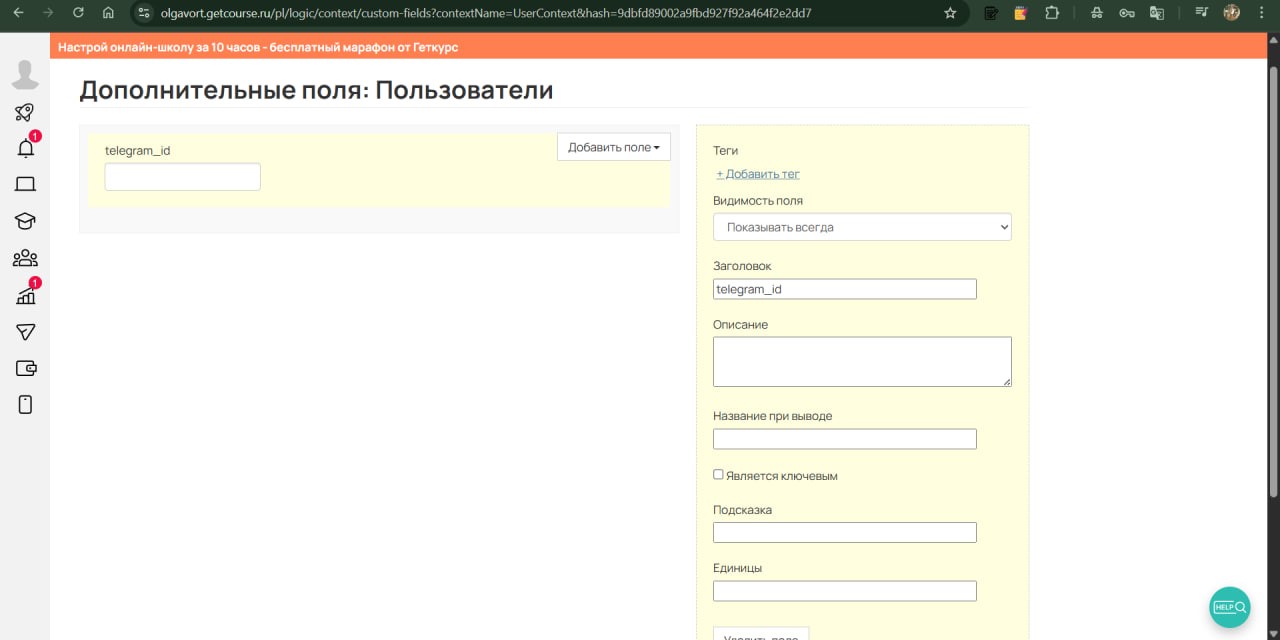This screenshot has height=640, width=1280.
Task: Open the bar chart analytics icon
Action: 26,296
